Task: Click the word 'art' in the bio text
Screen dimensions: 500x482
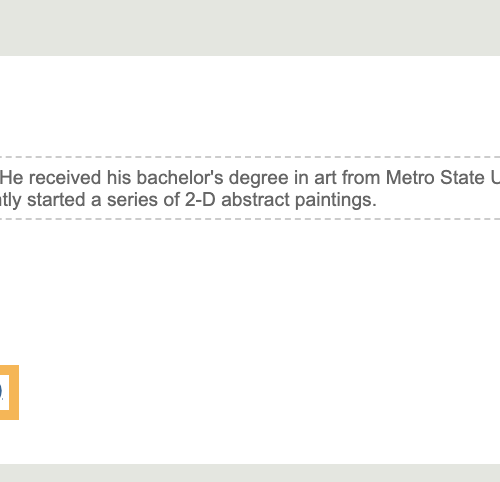Action: (325, 178)
